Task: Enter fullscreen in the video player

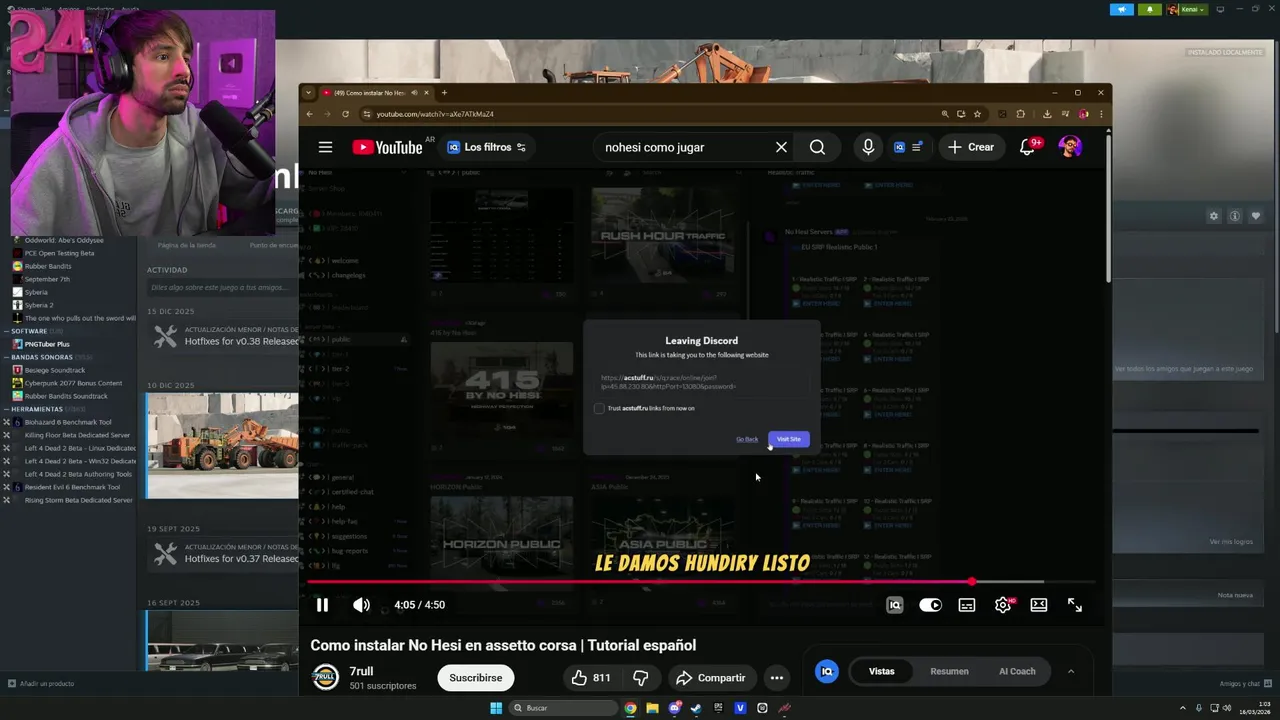Action: (1075, 605)
